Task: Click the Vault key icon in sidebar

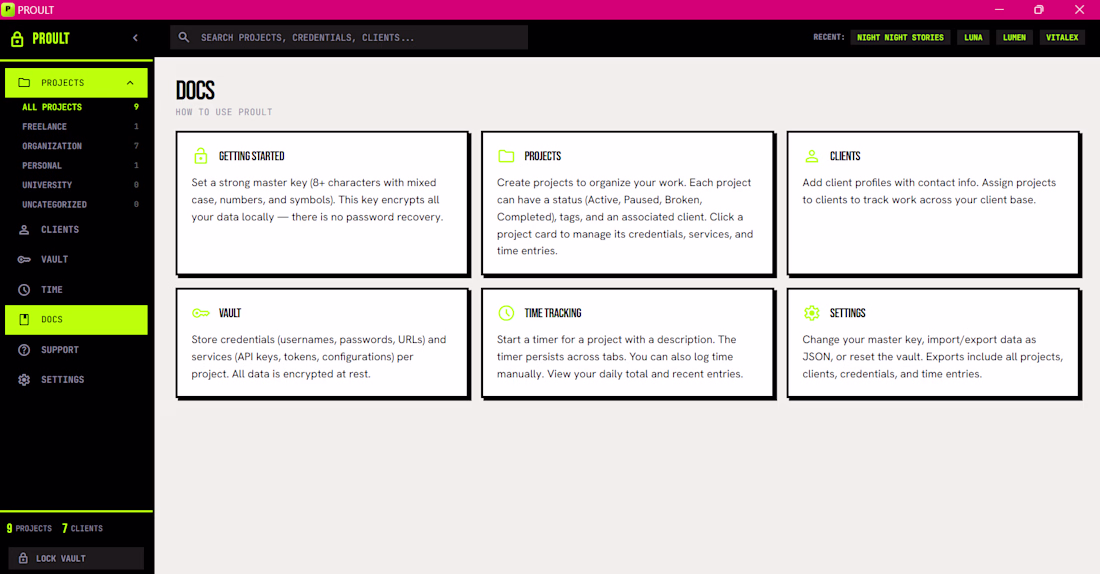Action: click(x=24, y=260)
